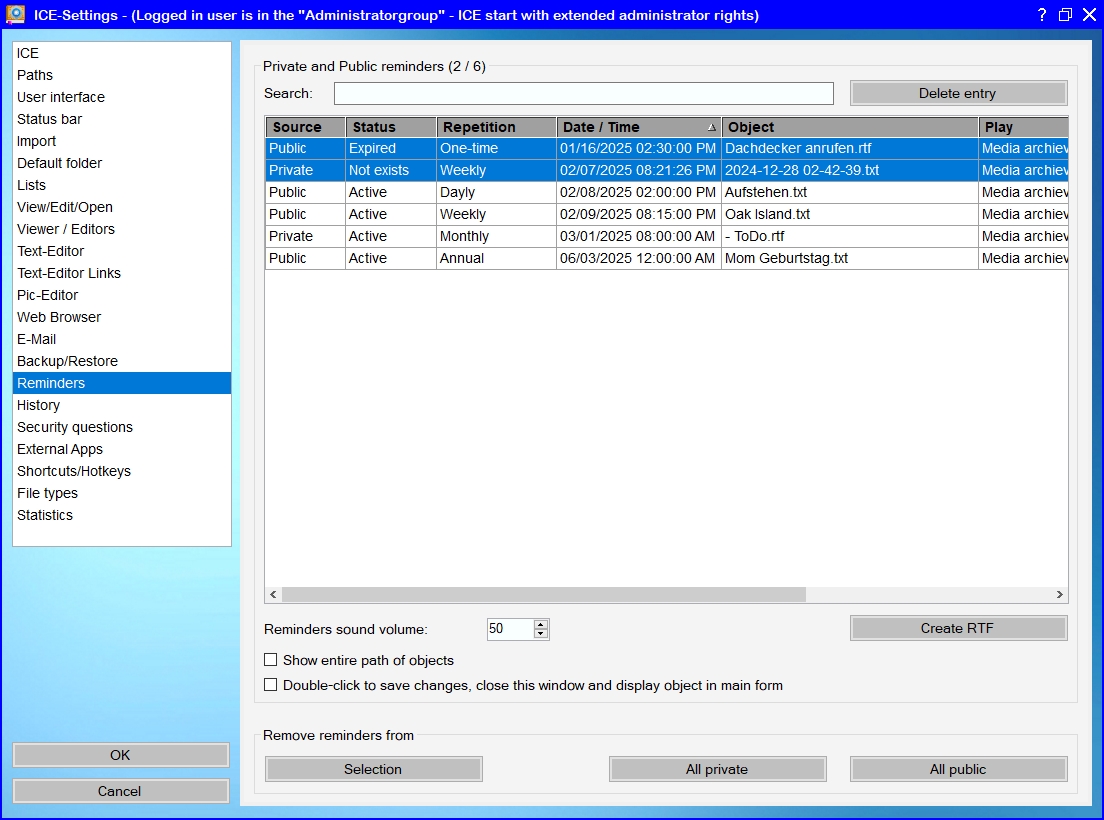Click in the Search input field
Viewport: 1104px width, 820px height.
pyautogui.click(x=583, y=93)
